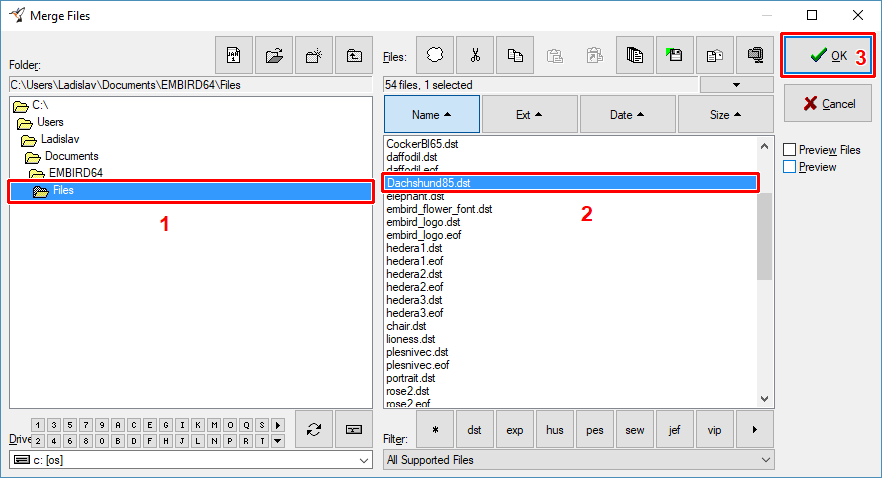Click the select files lasso icon
882x478 pixels.
coord(435,56)
